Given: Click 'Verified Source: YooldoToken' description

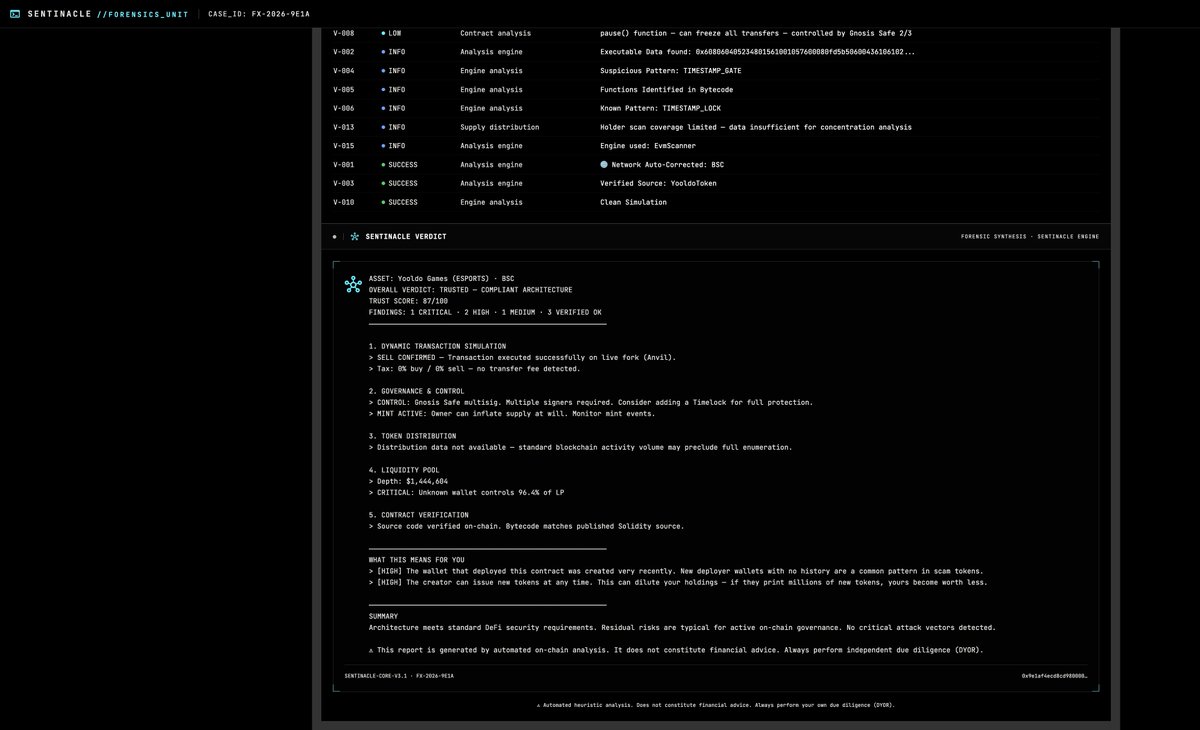Looking at the screenshot, I should pyautogui.click(x=658, y=183).
